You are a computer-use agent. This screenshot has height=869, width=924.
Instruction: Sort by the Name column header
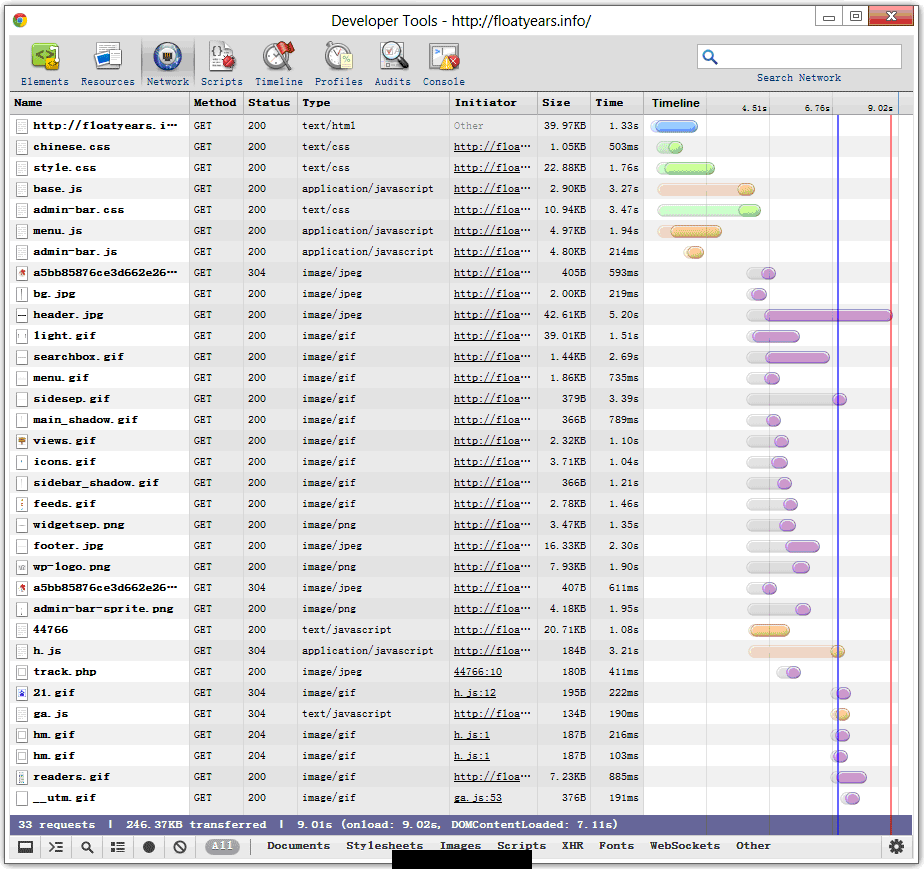pos(100,103)
